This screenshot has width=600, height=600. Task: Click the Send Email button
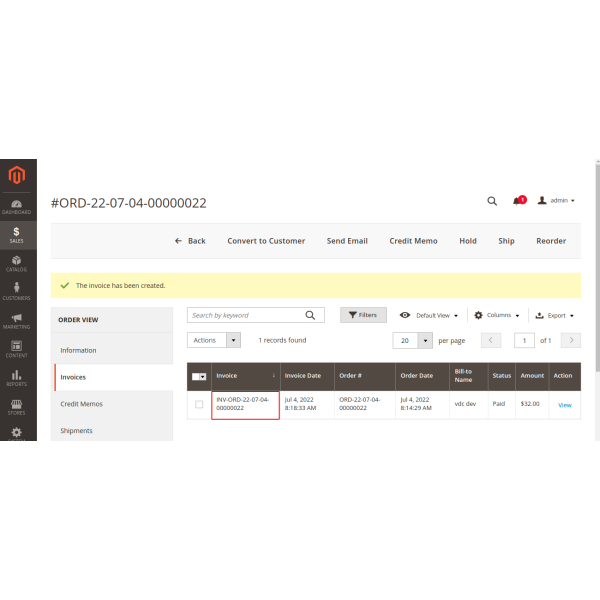(x=347, y=241)
